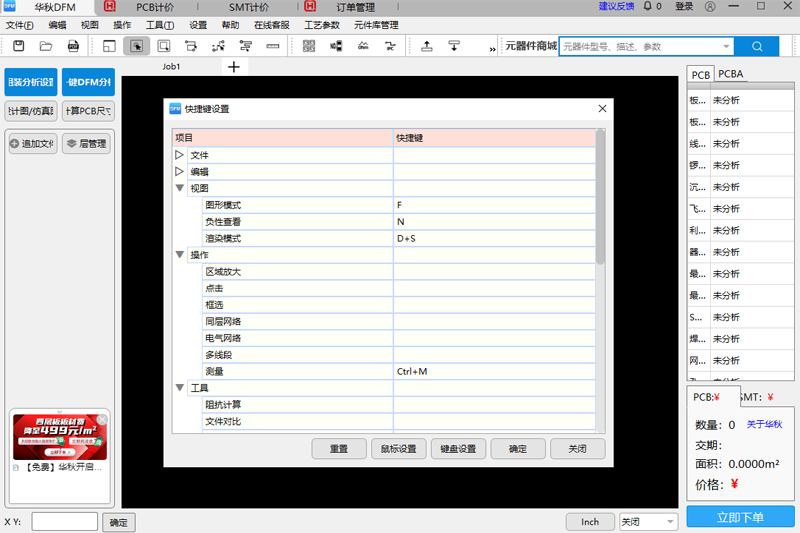Click the 层管理 layers icon button
Image resolution: width=800 pixels, height=533 pixels.
point(85,144)
